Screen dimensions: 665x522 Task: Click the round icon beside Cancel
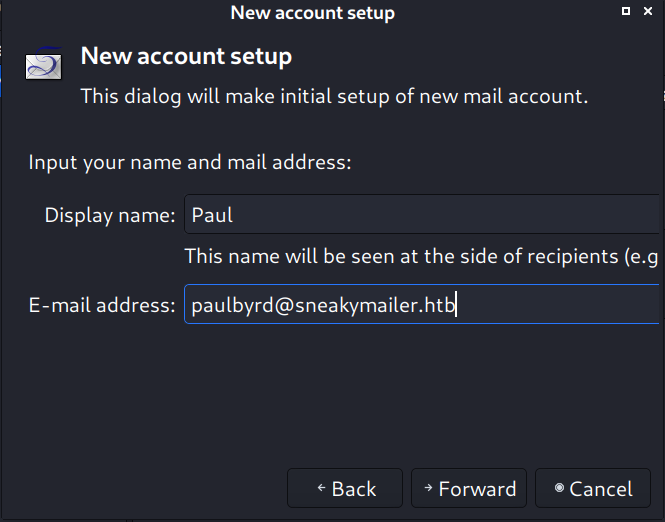click(559, 489)
